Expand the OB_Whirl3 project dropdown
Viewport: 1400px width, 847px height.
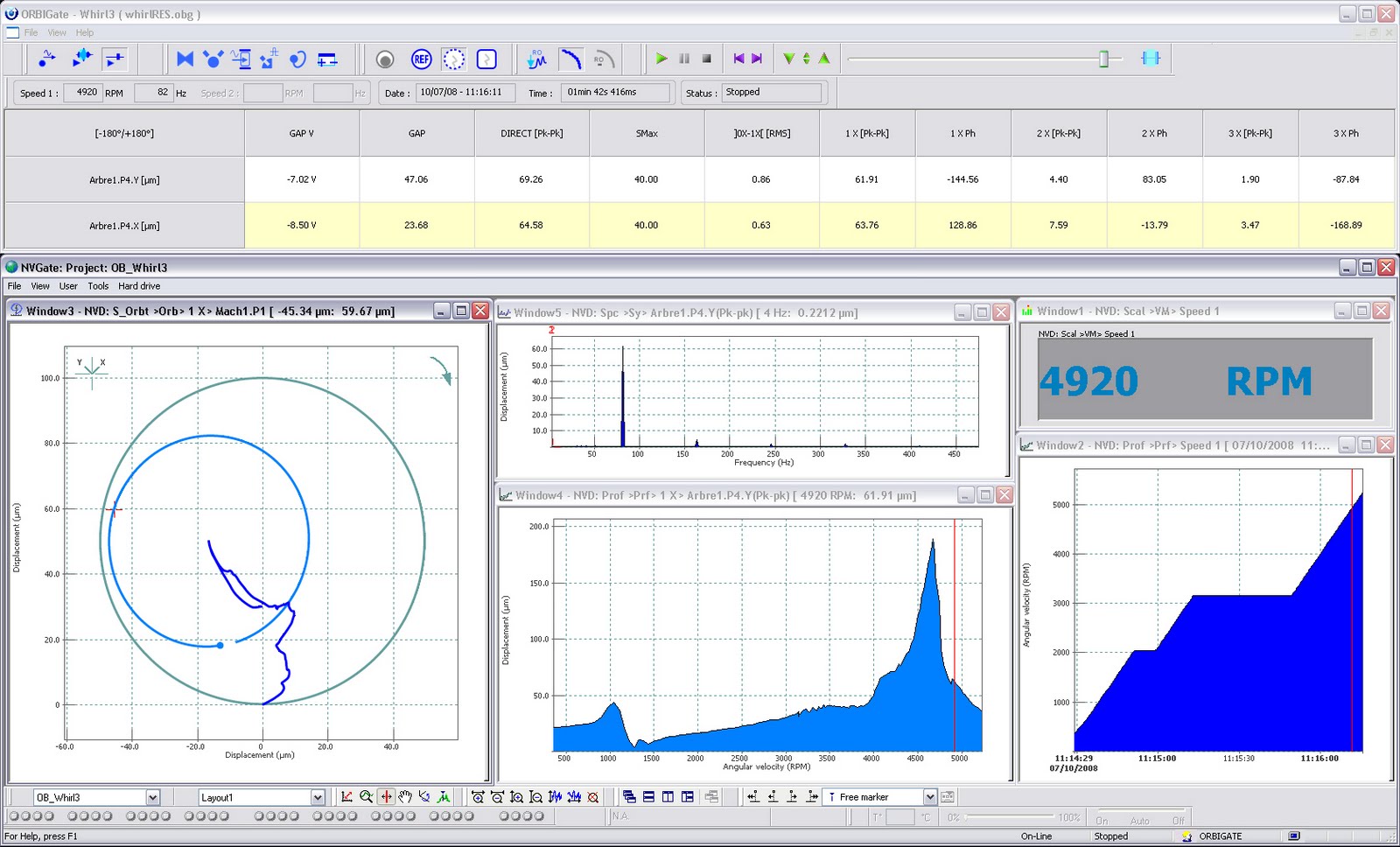[153, 797]
